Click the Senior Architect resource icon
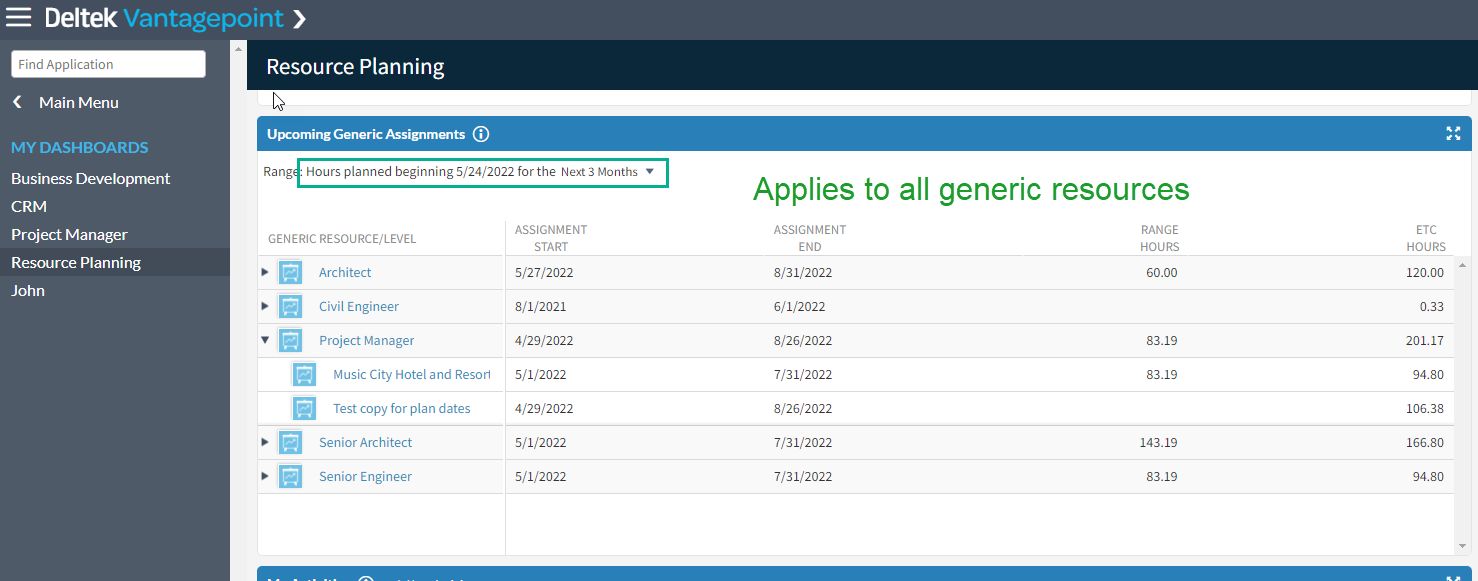 tap(290, 443)
